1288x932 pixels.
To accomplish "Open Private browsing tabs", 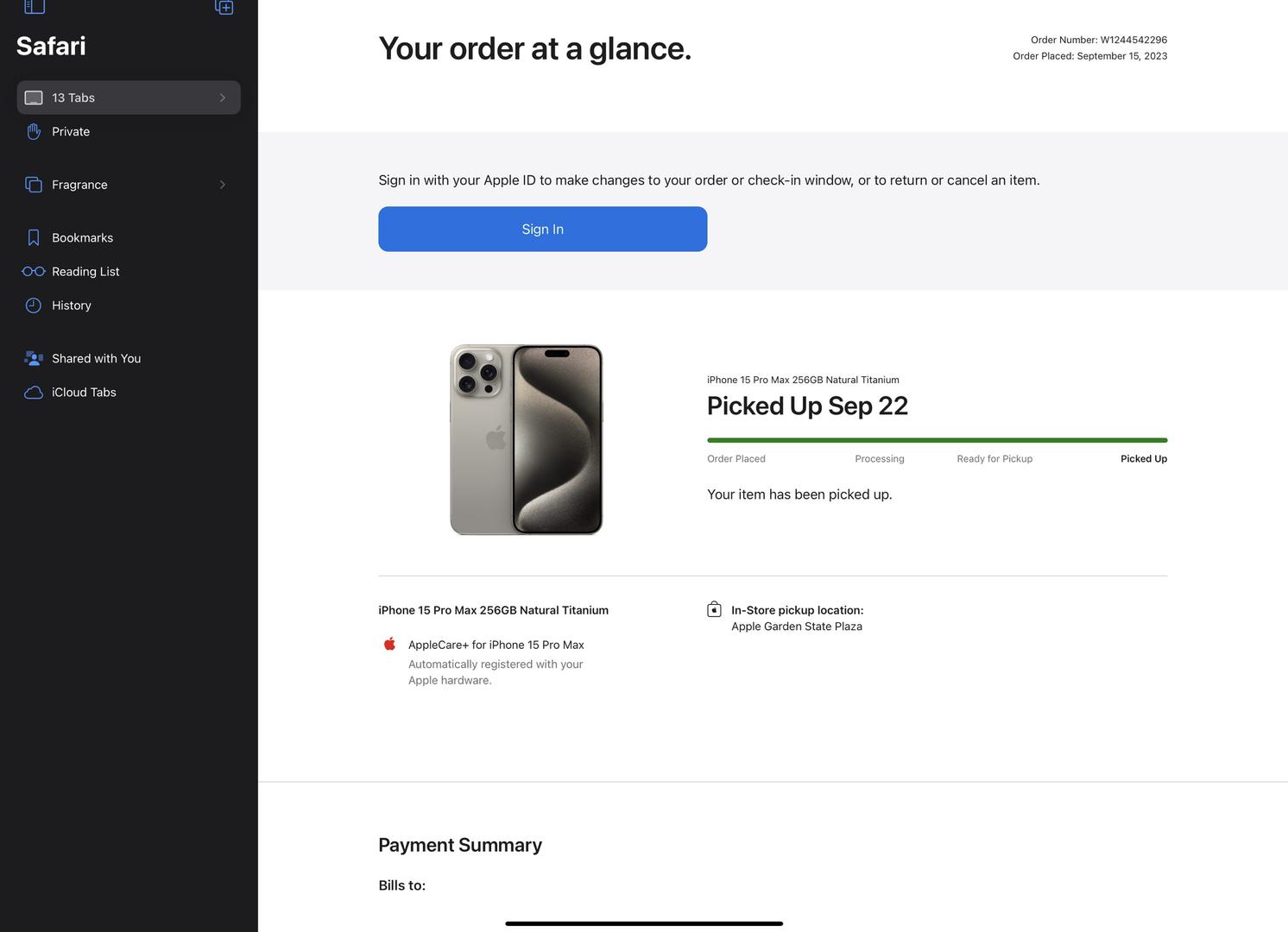I will (71, 132).
